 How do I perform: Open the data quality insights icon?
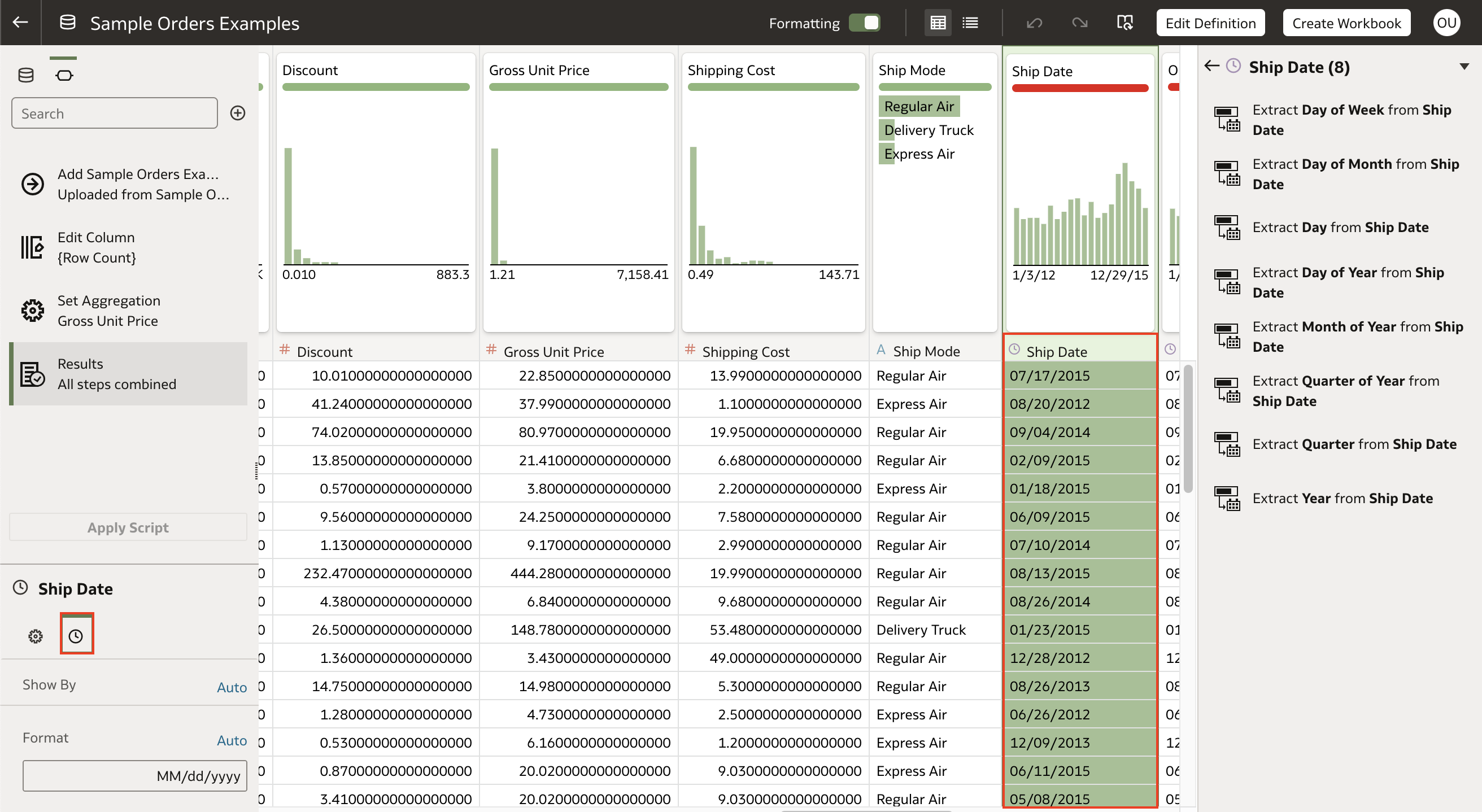1124,23
